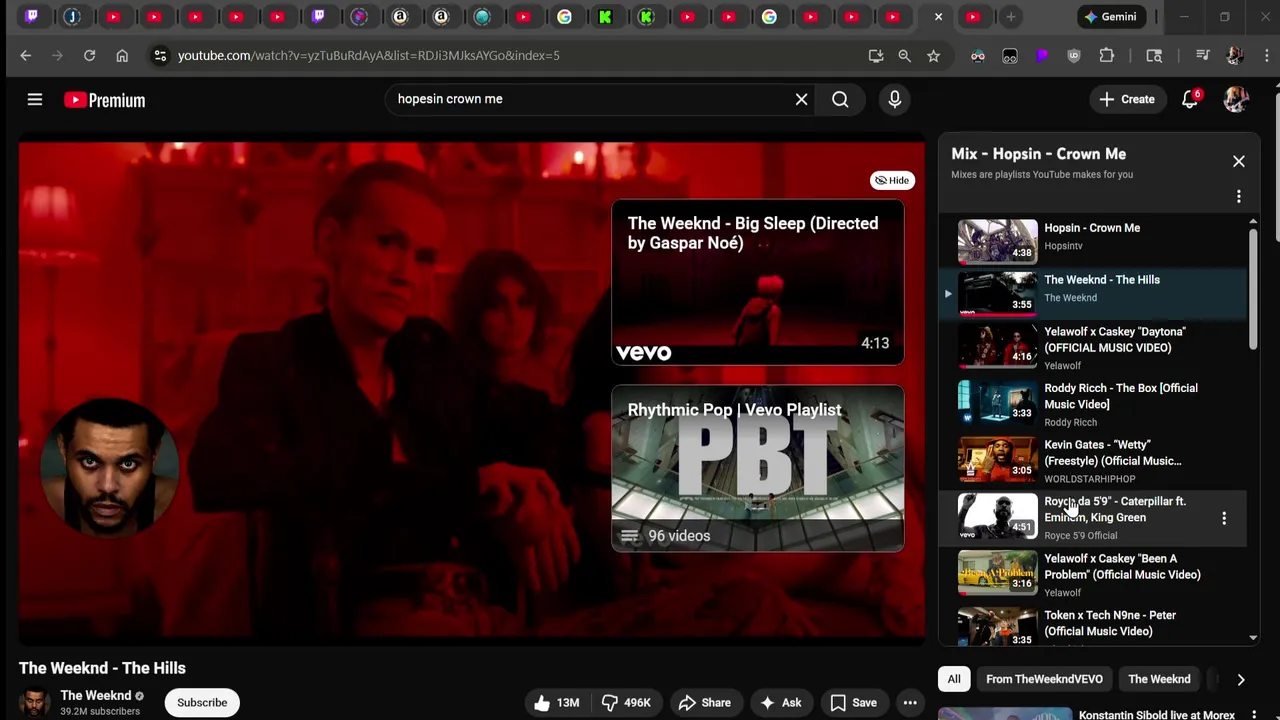
Task: Play Yelawolf x Caskey "Daytona" video
Action: point(1095,347)
